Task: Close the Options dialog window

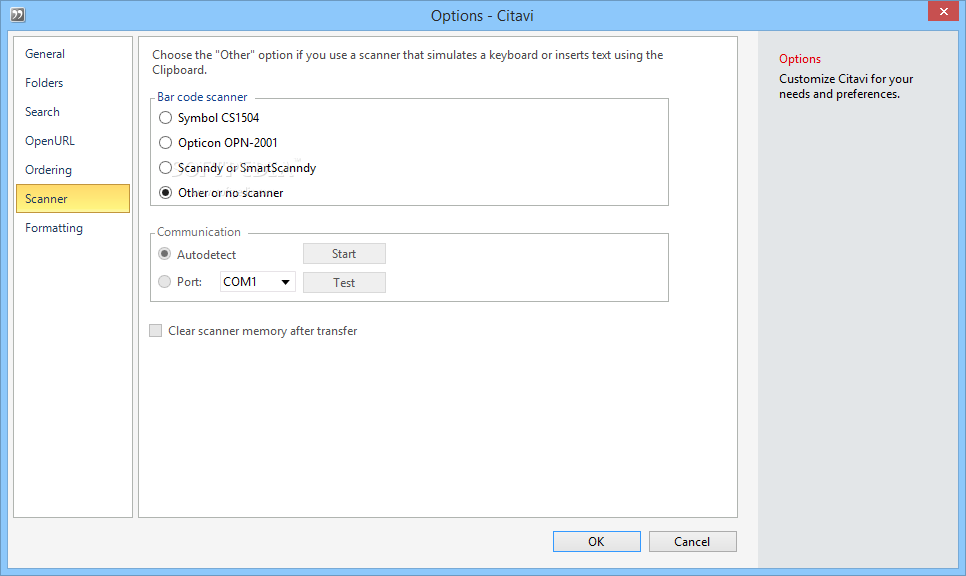Action: pos(943,12)
